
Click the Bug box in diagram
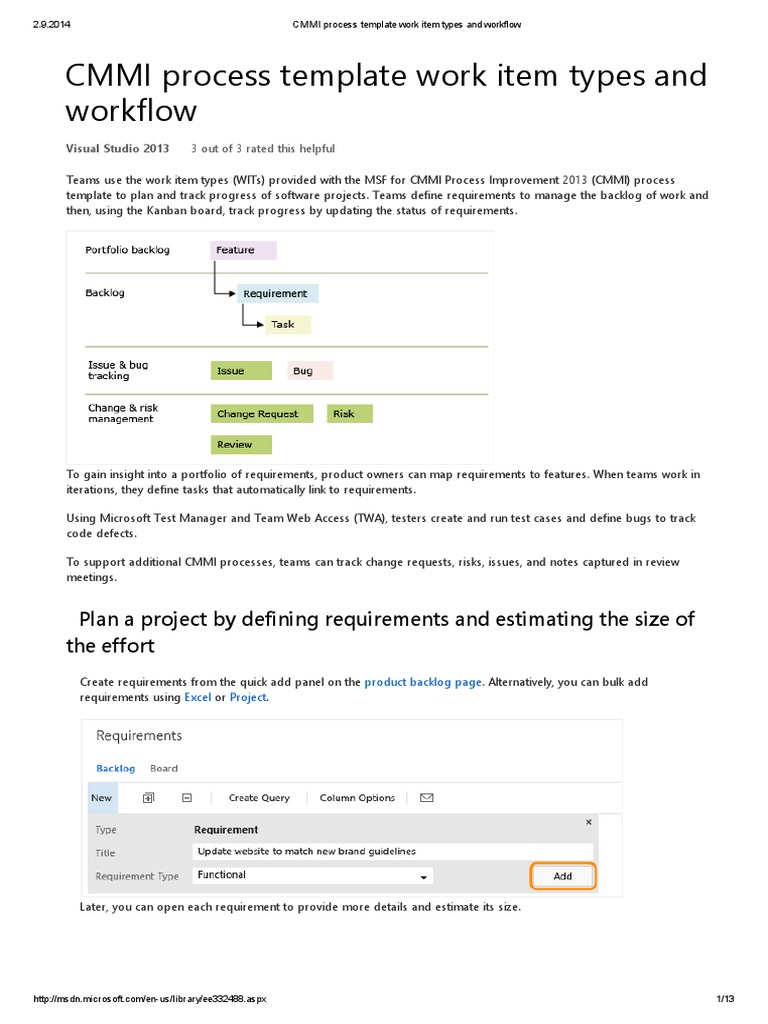point(309,371)
